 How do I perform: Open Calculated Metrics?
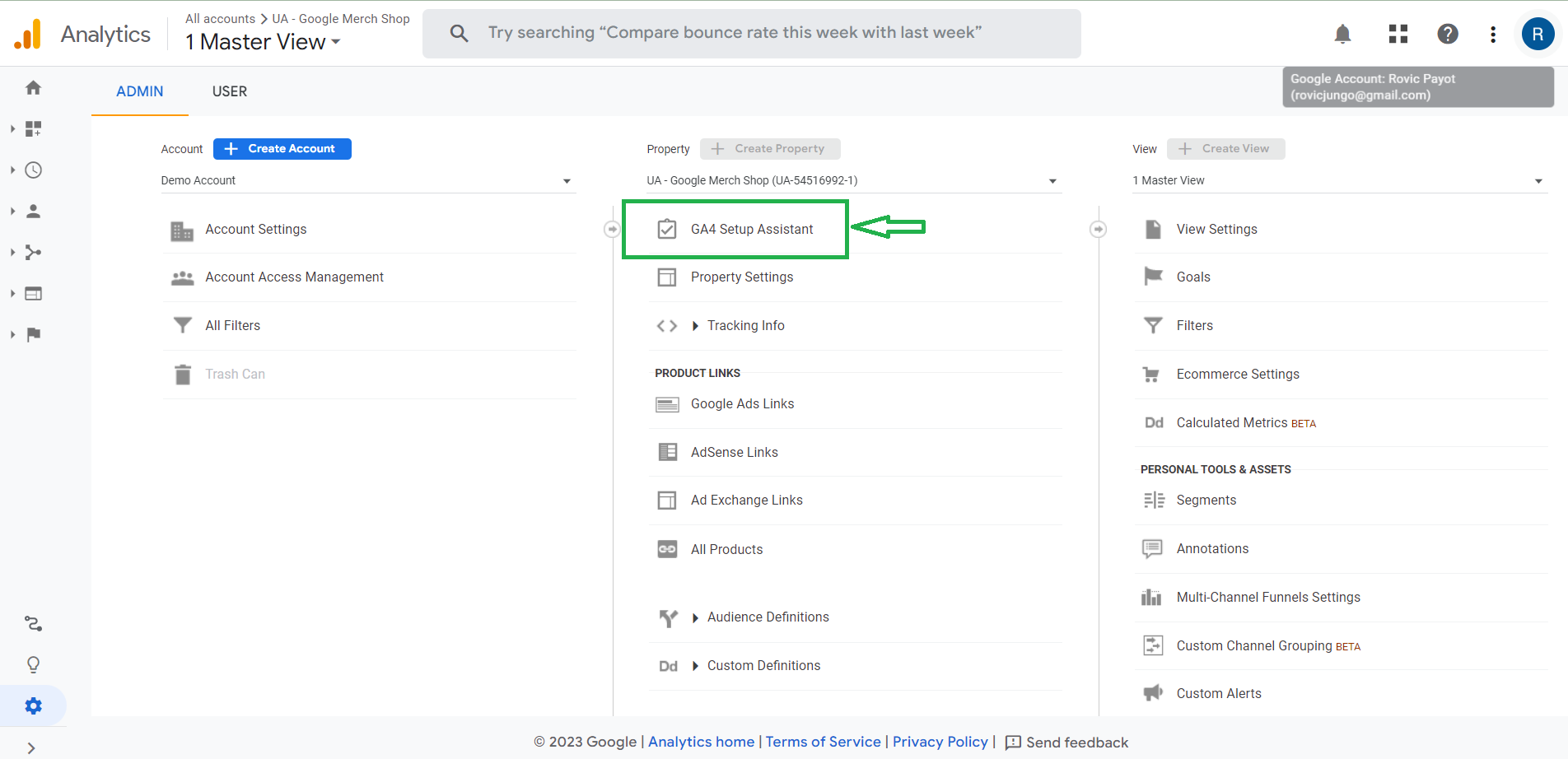(1246, 423)
